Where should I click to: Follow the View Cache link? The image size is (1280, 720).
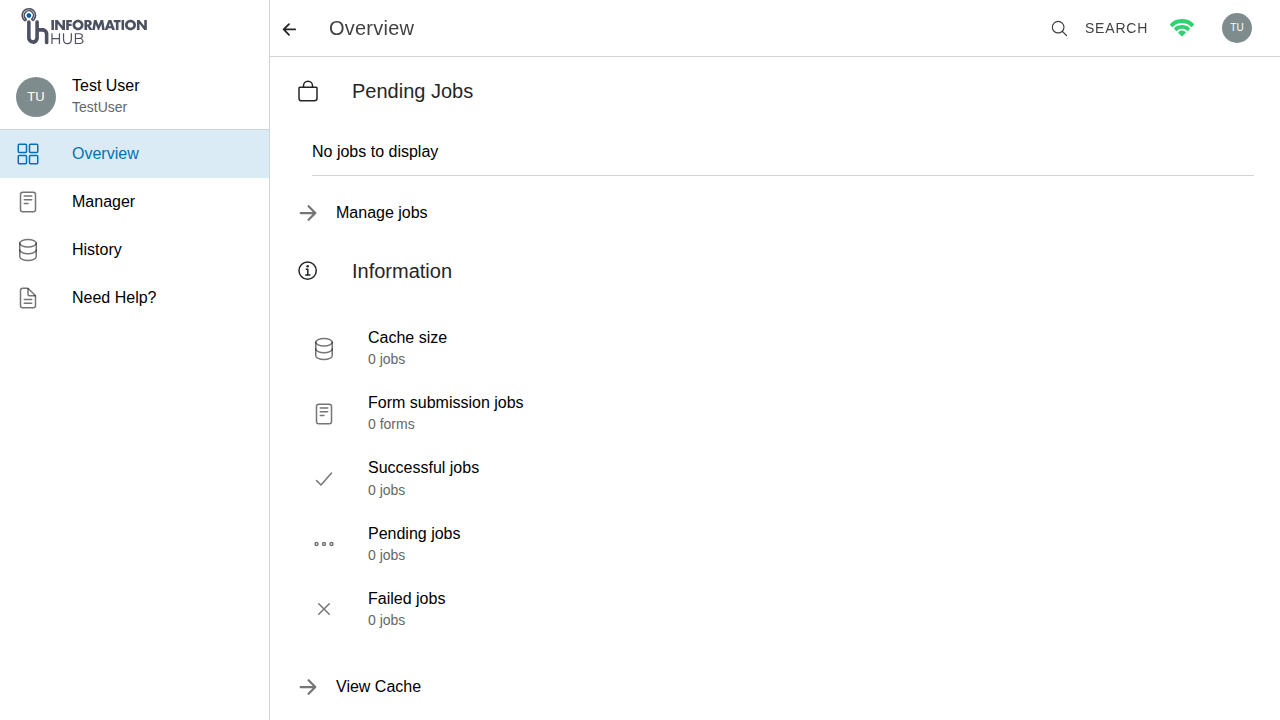click(378, 687)
